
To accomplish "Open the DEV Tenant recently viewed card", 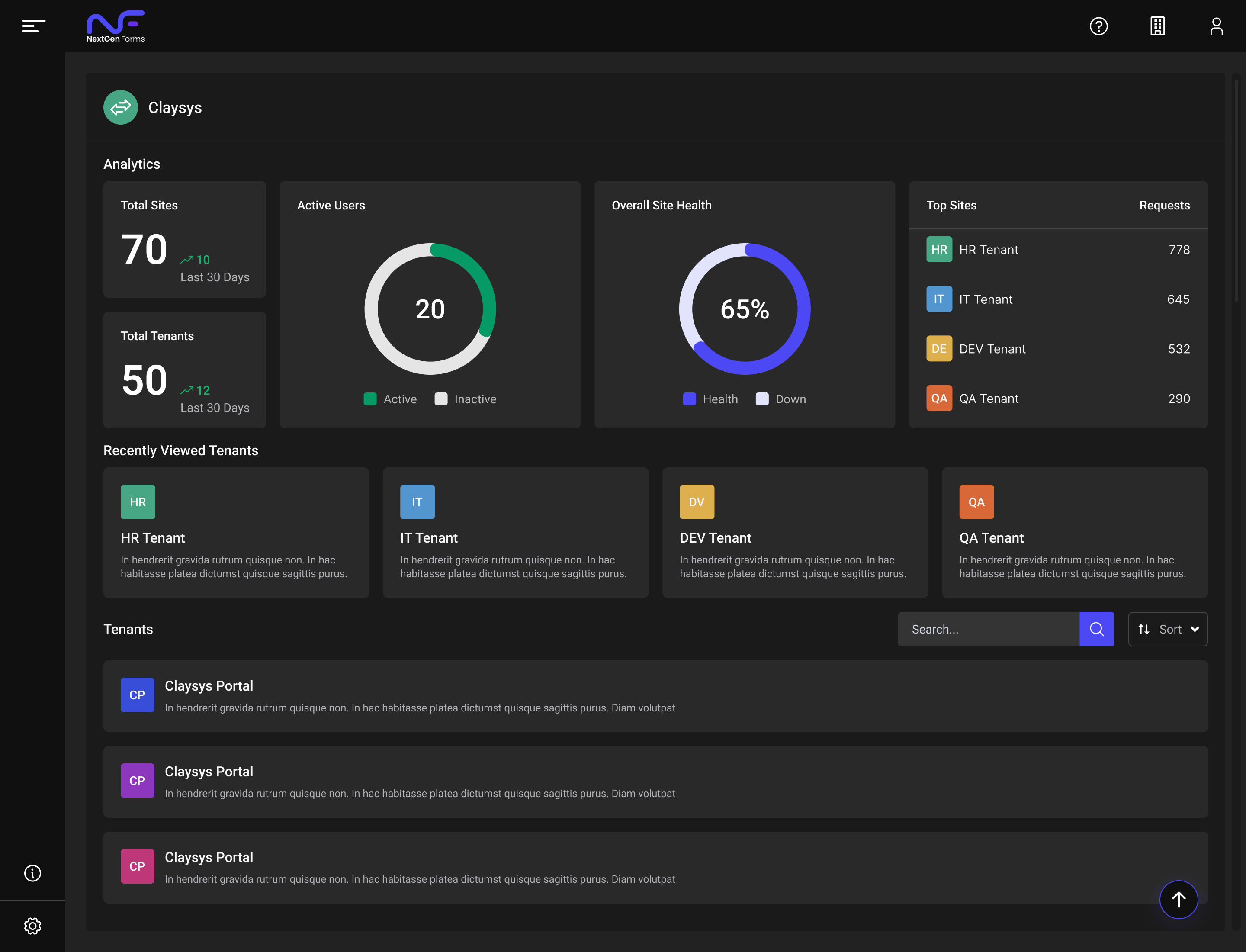I will [x=794, y=532].
